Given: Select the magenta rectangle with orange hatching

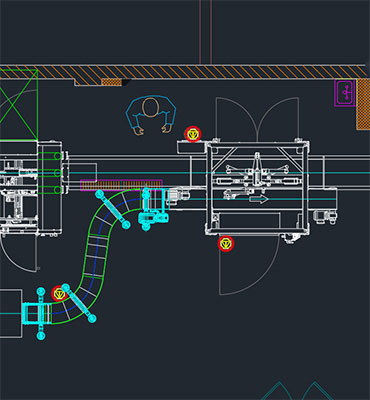Looking at the screenshot, I should 121,185.
